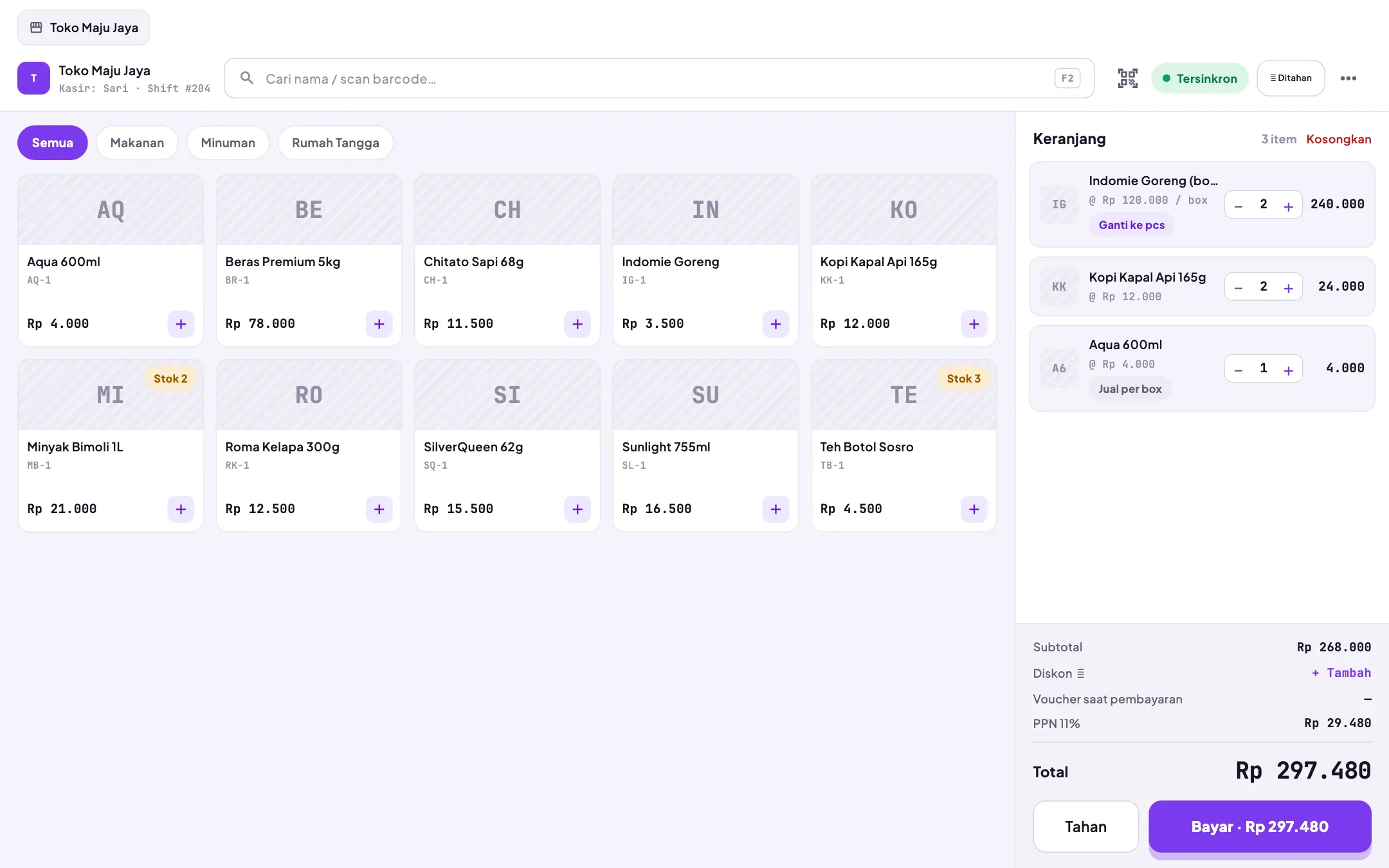The width and height of the screenshot is (1389, 868).
Task: Open the three-dot more options menu
Action: 1348,78
